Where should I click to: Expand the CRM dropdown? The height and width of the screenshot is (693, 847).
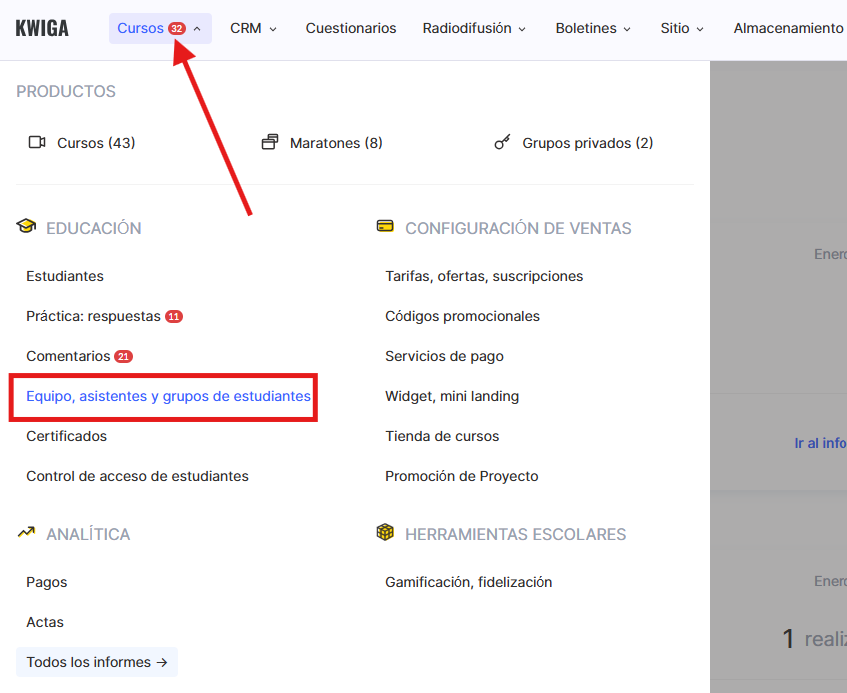pyautogui.click(x=253, y=28)
